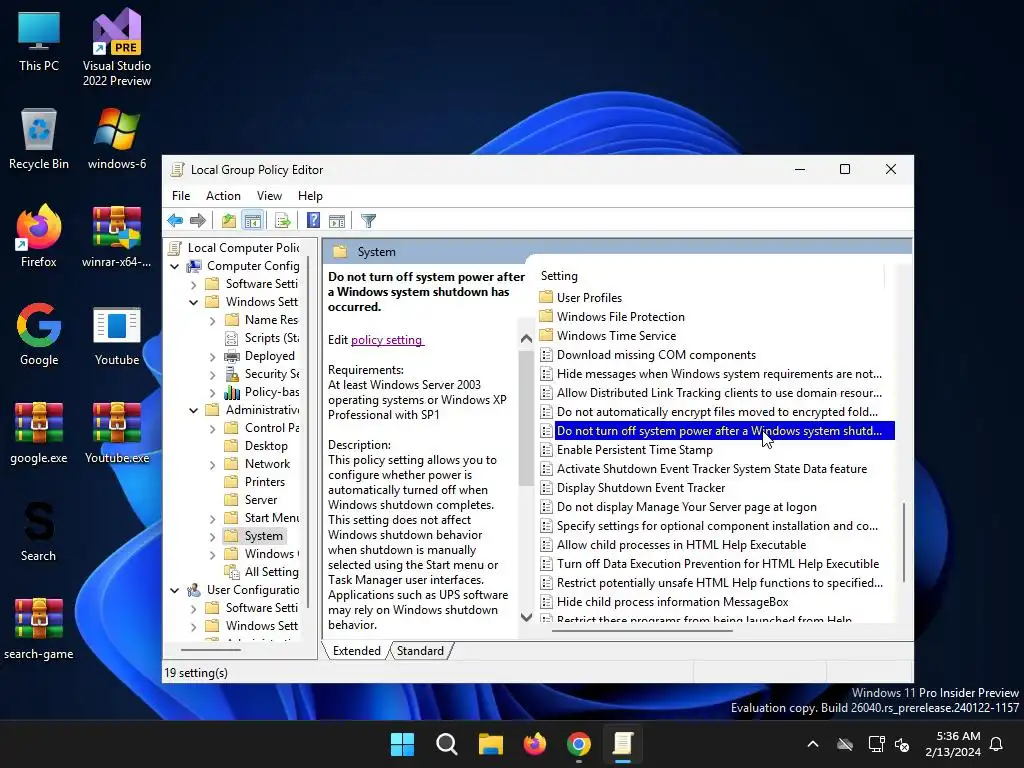Select Download missing COM components setting
Image resolution: width=1024 pixels, height=768 pixels.
pyautogui.click(x=656, y=355)
